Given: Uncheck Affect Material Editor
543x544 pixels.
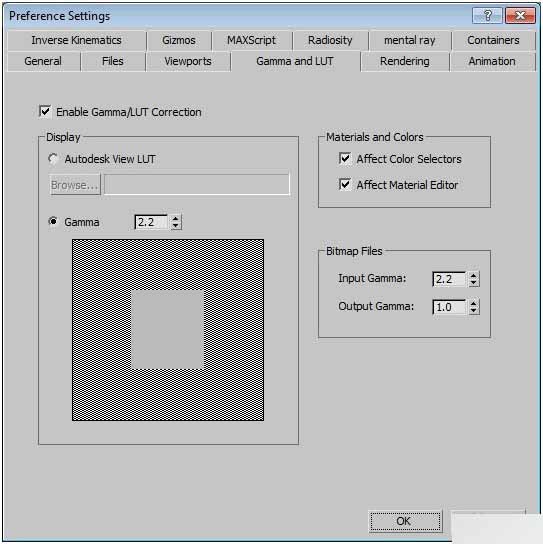Looking at the screenshot, I should (345, 184).
